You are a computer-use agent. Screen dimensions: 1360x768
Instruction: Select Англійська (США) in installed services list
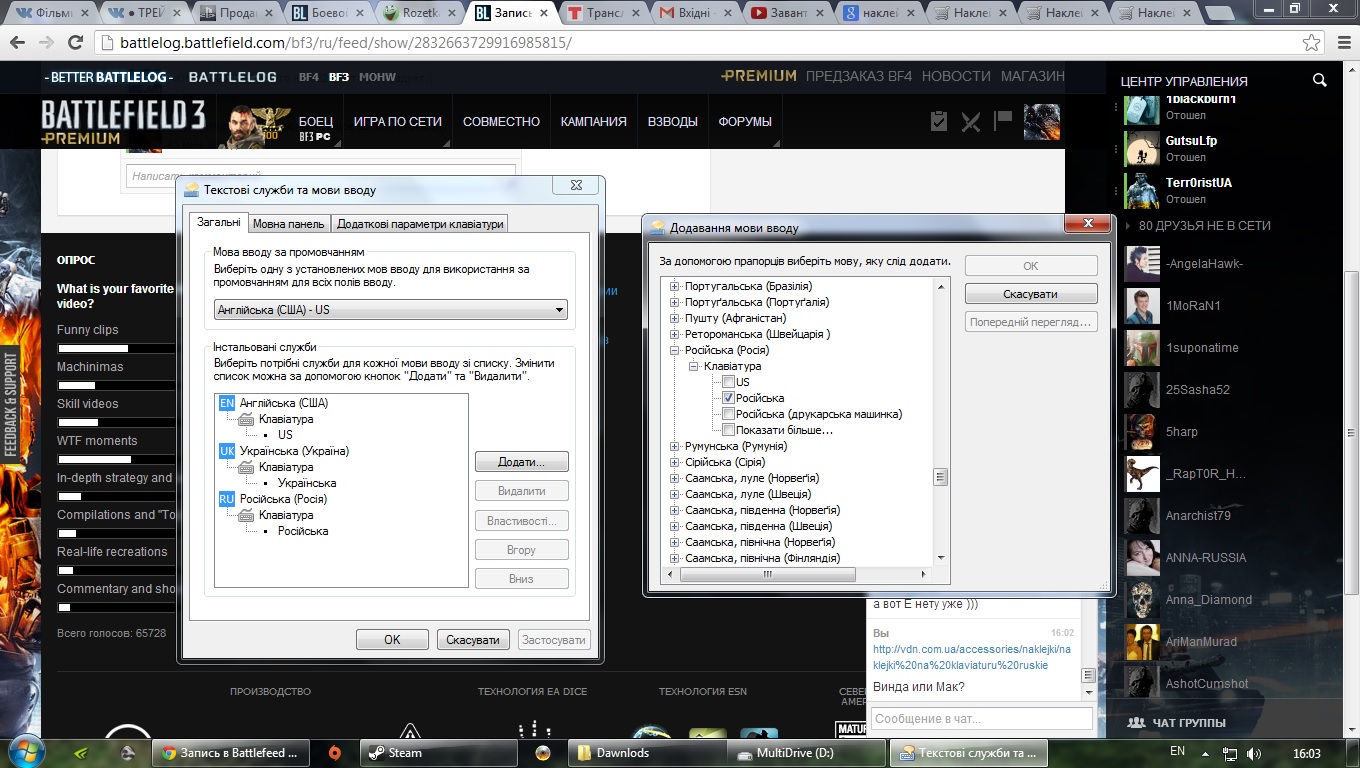click(284, 403)
